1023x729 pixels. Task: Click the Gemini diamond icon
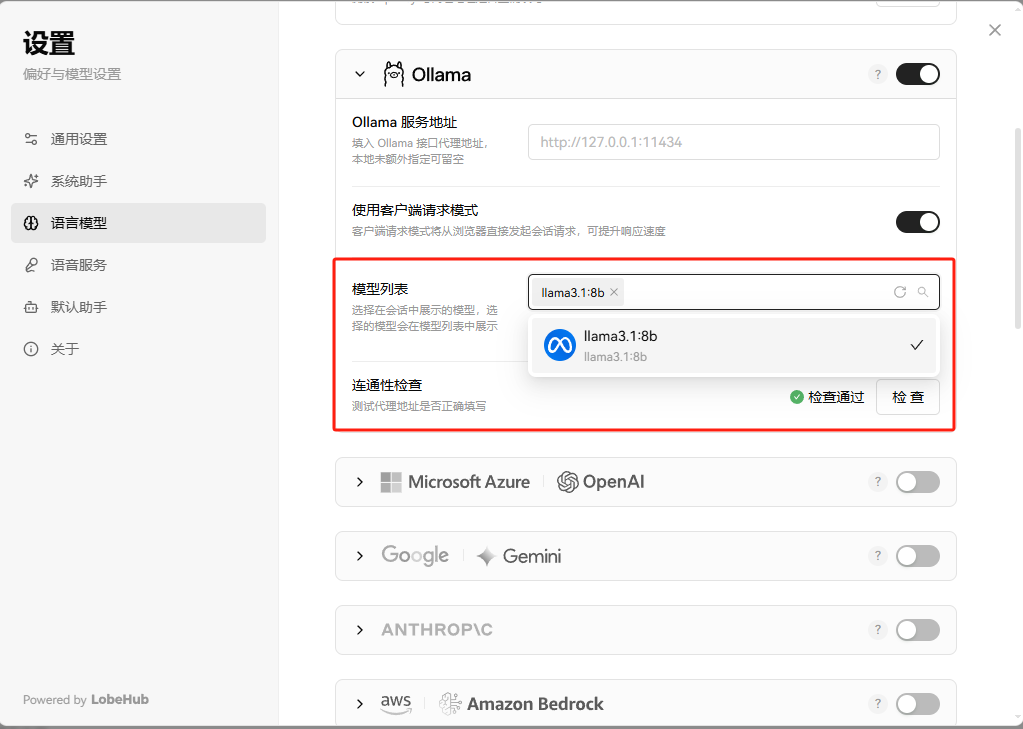coord(487,555)
